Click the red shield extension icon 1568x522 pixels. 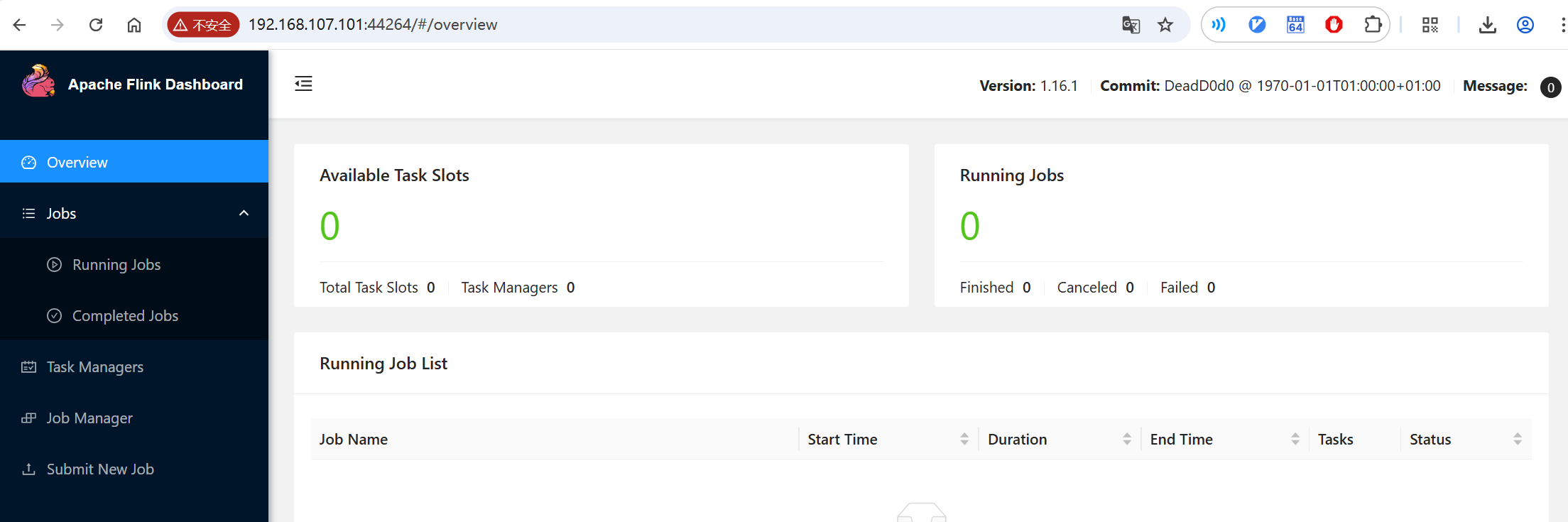coord(1334,25)
